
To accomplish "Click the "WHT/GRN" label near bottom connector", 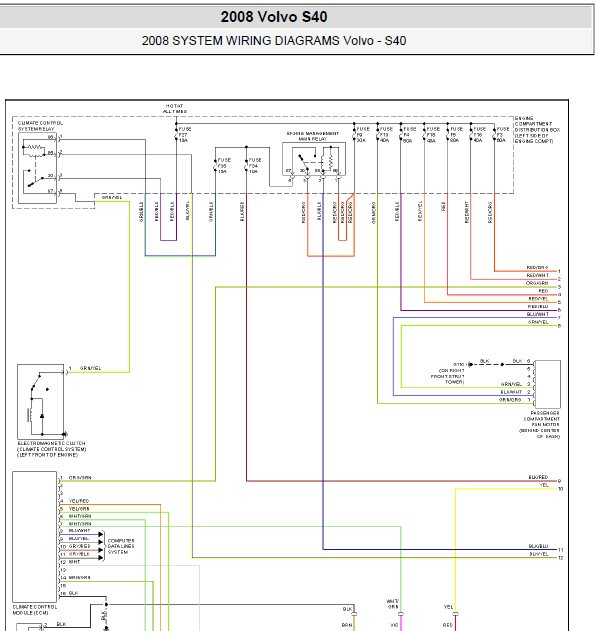I will 393,604.
